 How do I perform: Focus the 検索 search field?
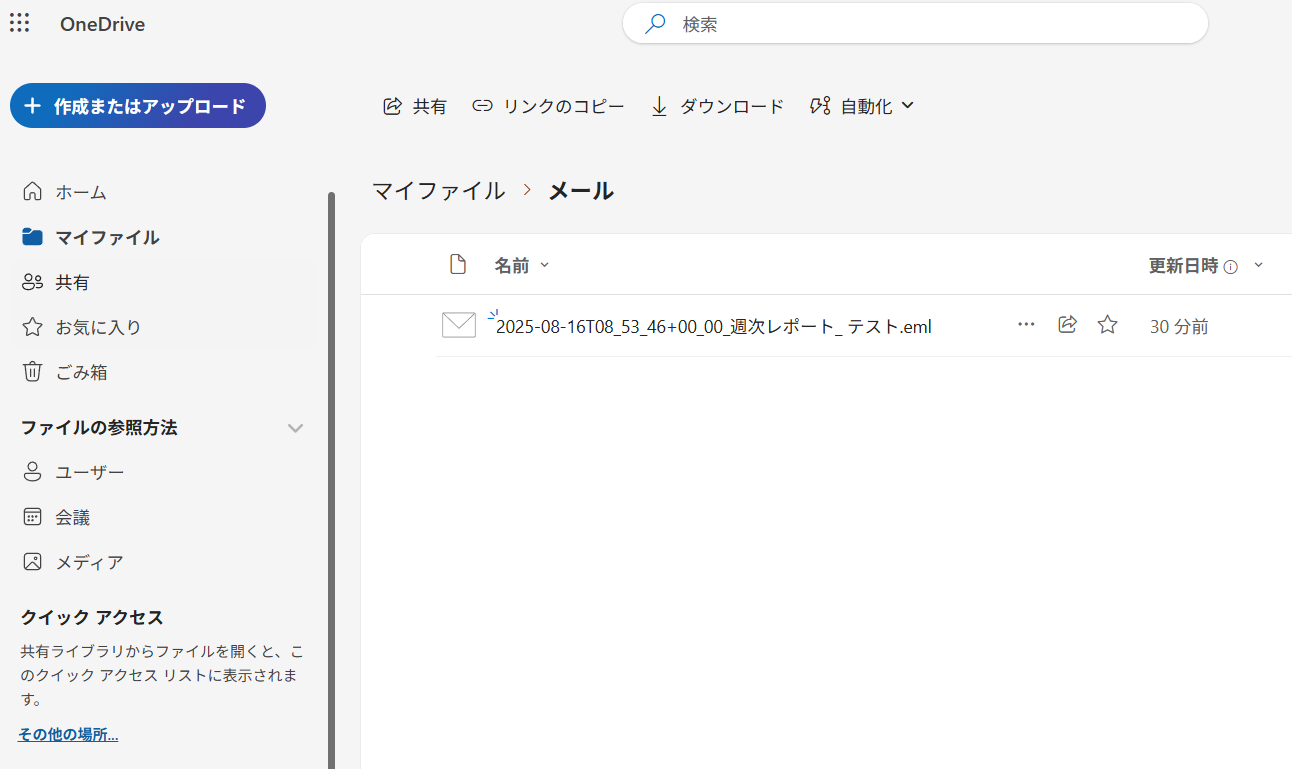point(915,24)
